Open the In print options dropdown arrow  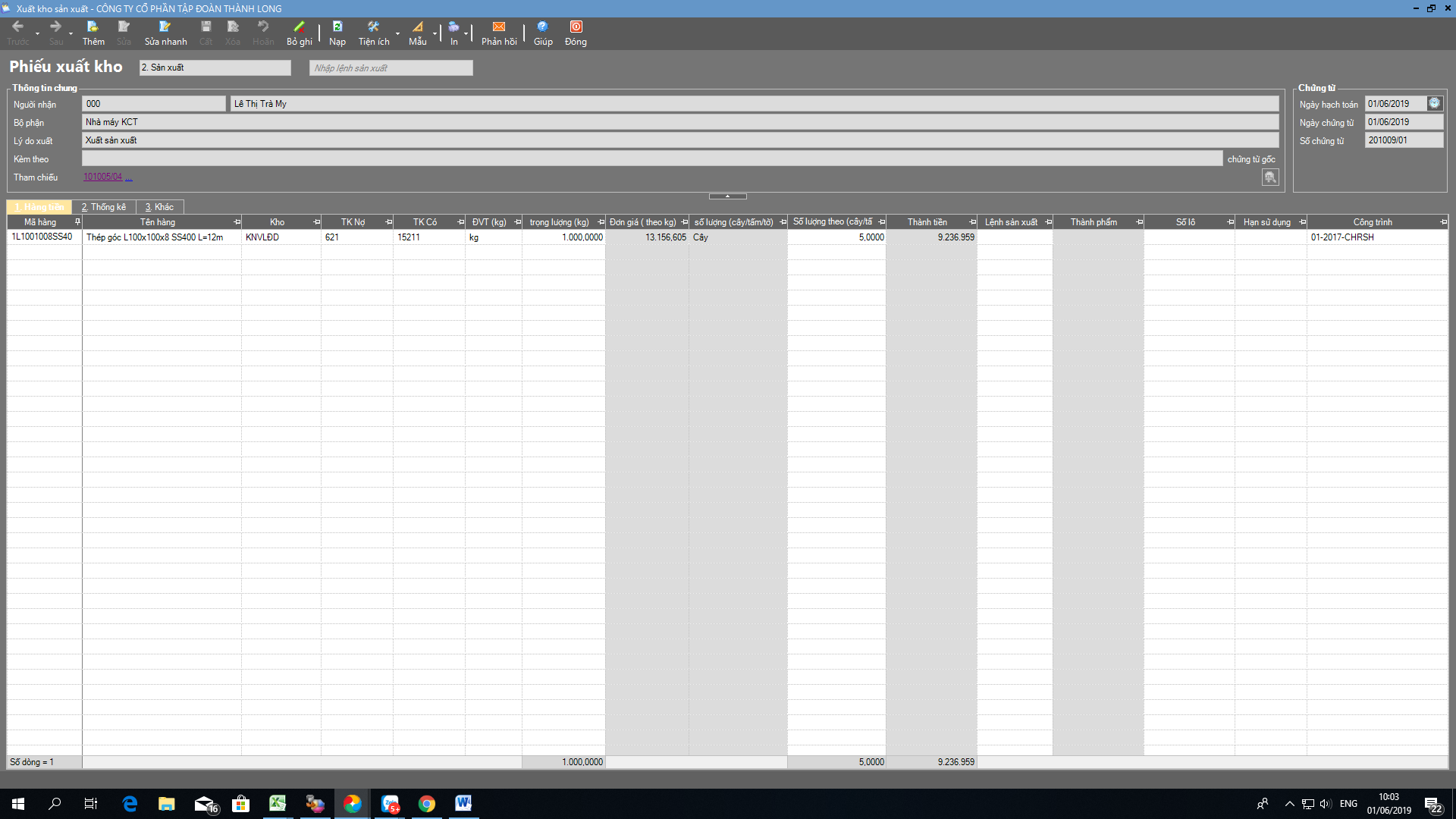point(466,33)
